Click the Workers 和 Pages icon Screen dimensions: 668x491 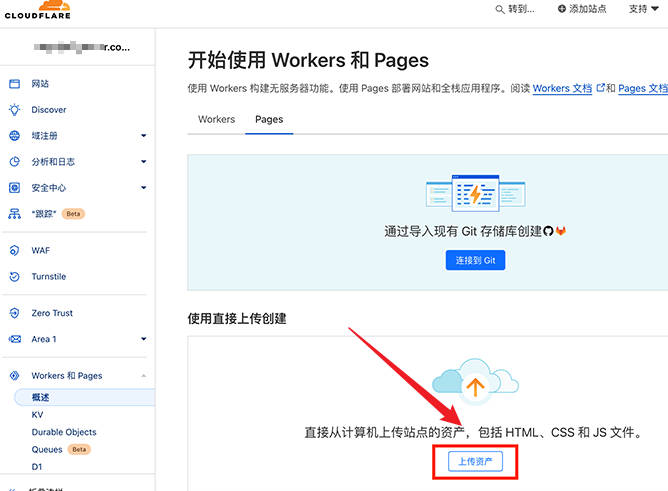(14, 376)
